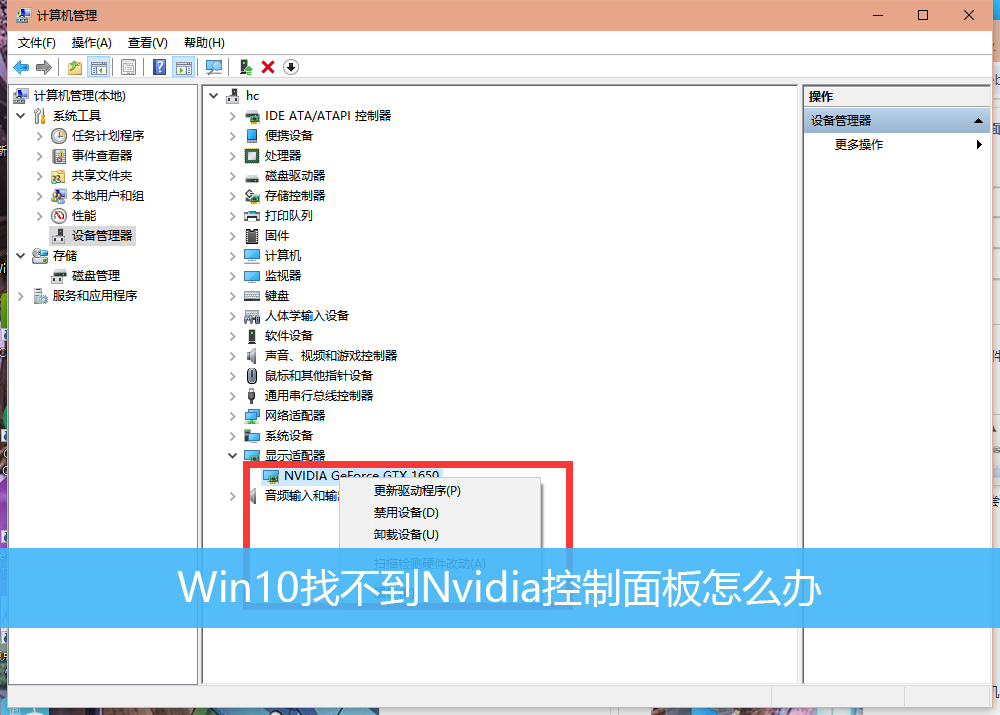
Task: Click the Help question mark toolbar icon
Action: tap(159, 67)
